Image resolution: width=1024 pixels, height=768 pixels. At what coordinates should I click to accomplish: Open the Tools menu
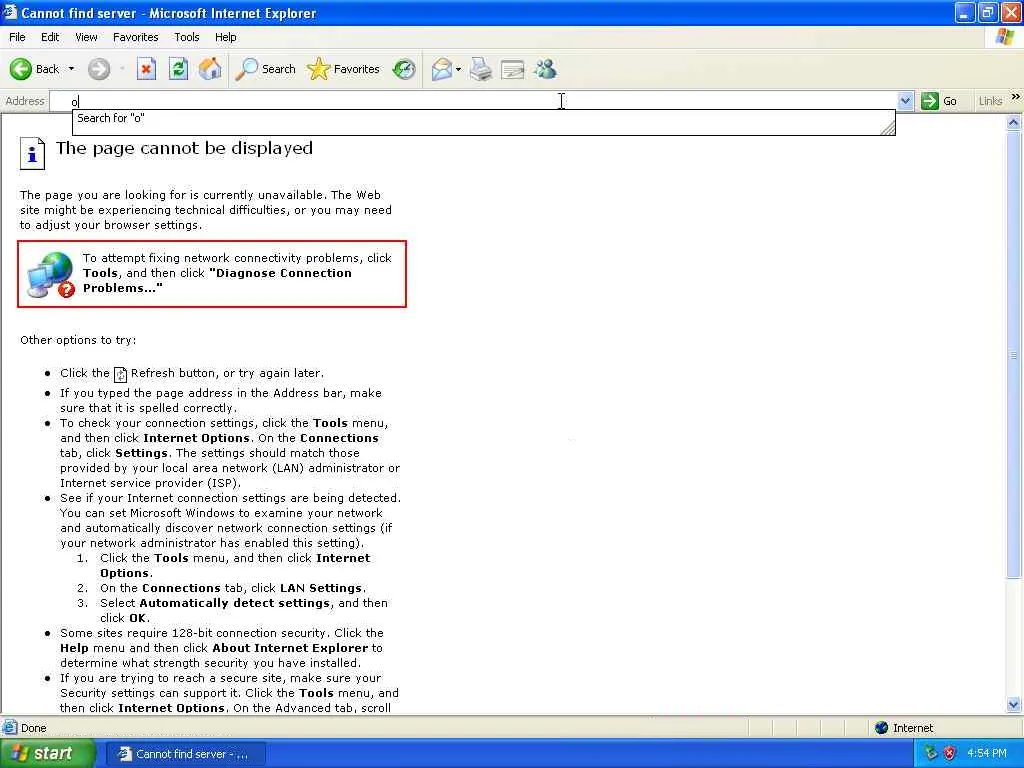tap(187, 37)
